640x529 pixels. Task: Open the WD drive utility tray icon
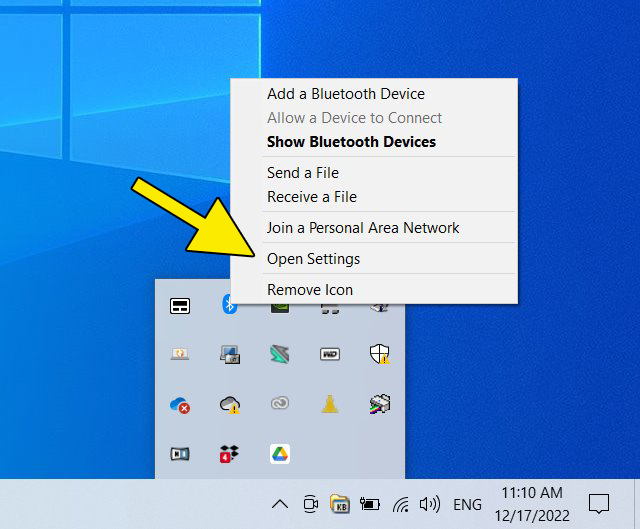330,354
